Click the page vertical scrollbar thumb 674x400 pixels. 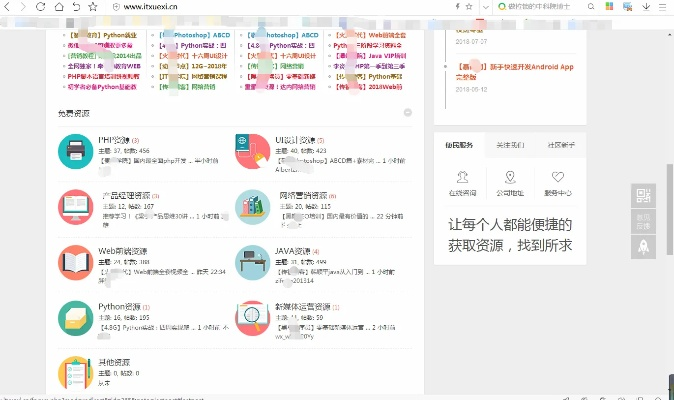coord(670,209)
